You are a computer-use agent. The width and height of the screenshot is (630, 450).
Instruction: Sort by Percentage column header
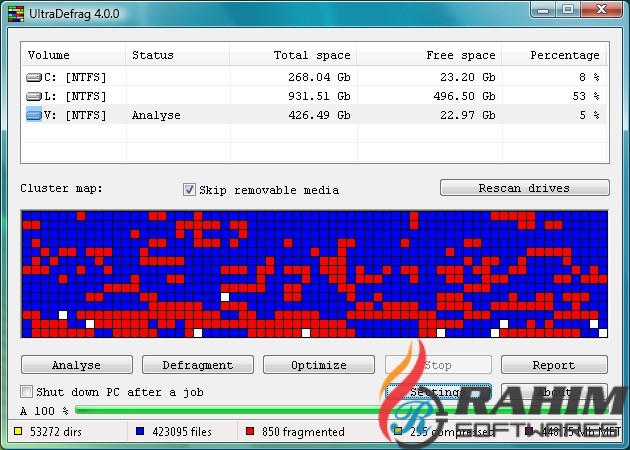554,55
